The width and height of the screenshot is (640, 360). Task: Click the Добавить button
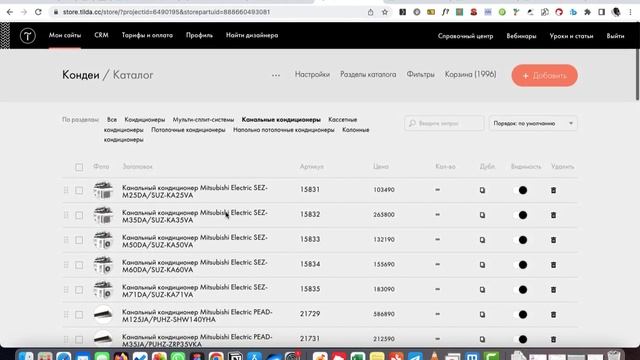tap(544, 76)
